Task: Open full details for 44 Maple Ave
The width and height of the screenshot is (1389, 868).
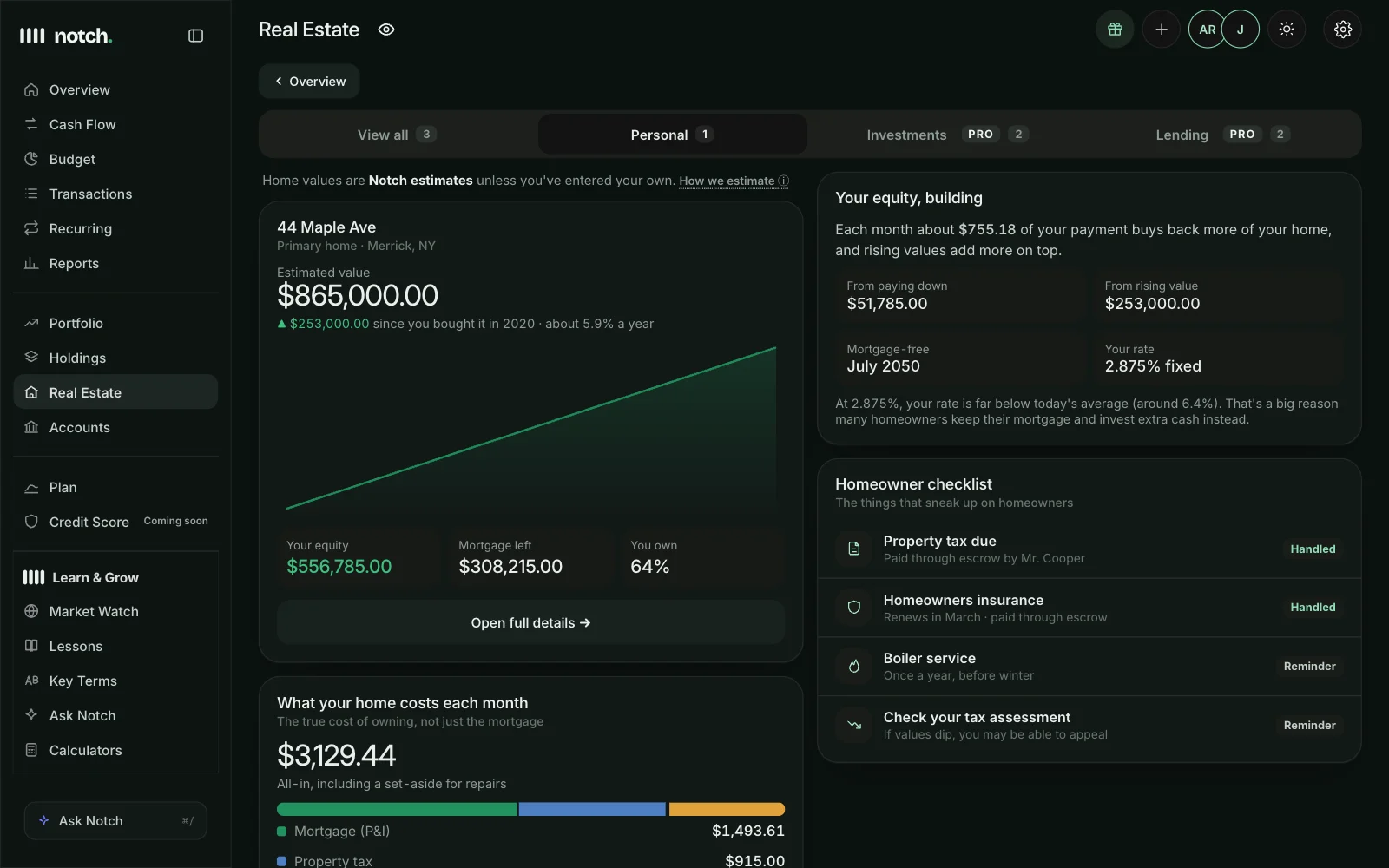Action: 530,622
